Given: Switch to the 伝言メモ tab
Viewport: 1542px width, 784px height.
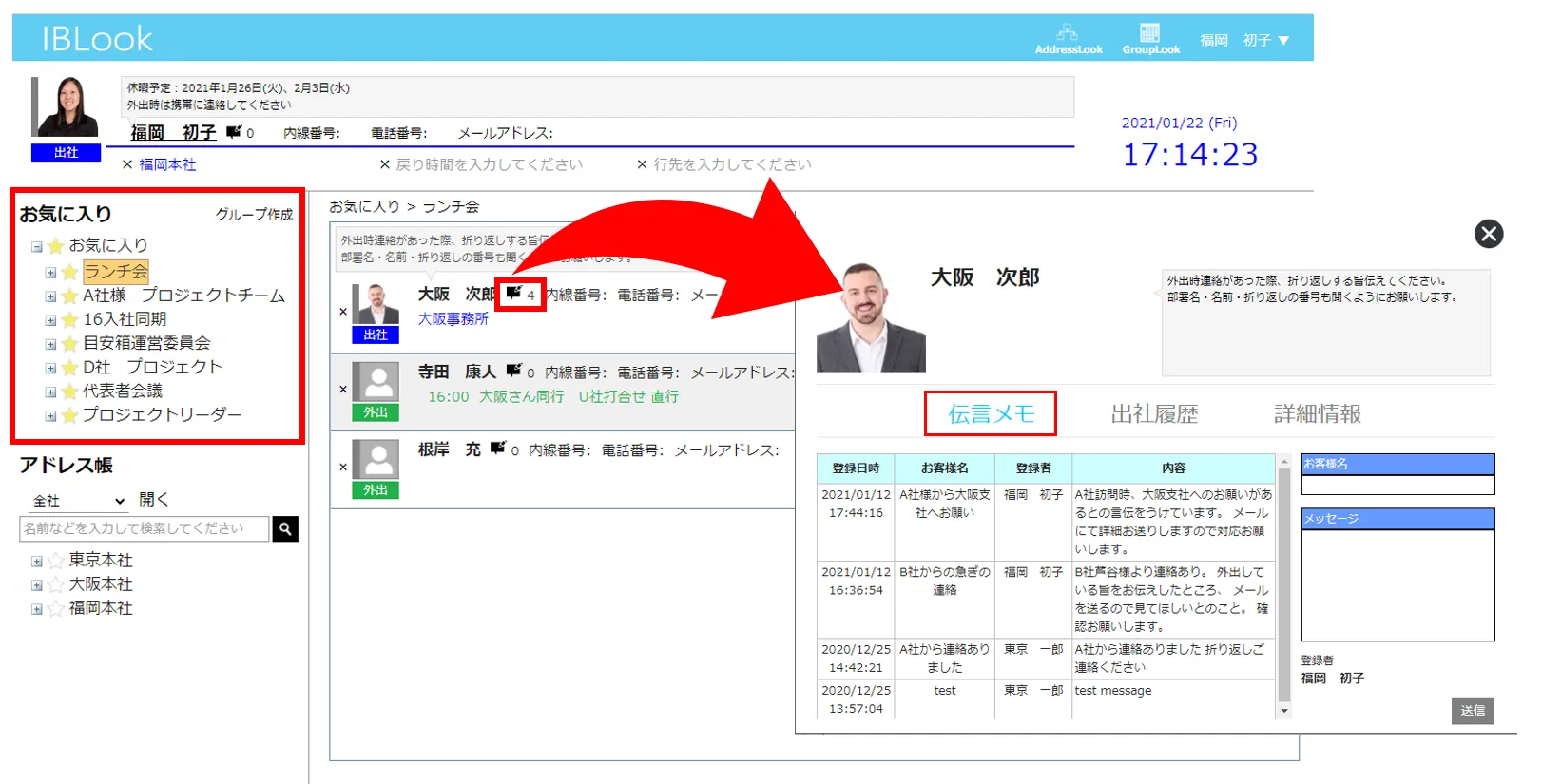Looking at the screenshot, I should [991, 414].
